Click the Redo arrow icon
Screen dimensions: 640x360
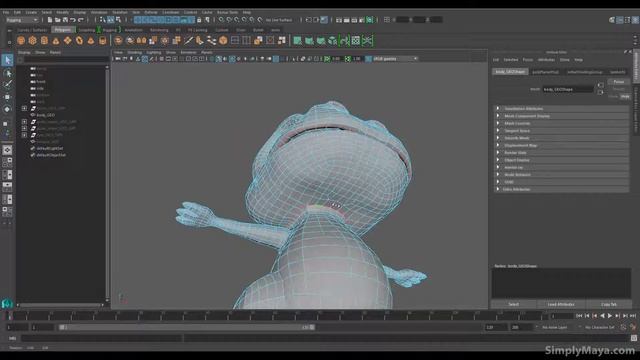[81, 20]
